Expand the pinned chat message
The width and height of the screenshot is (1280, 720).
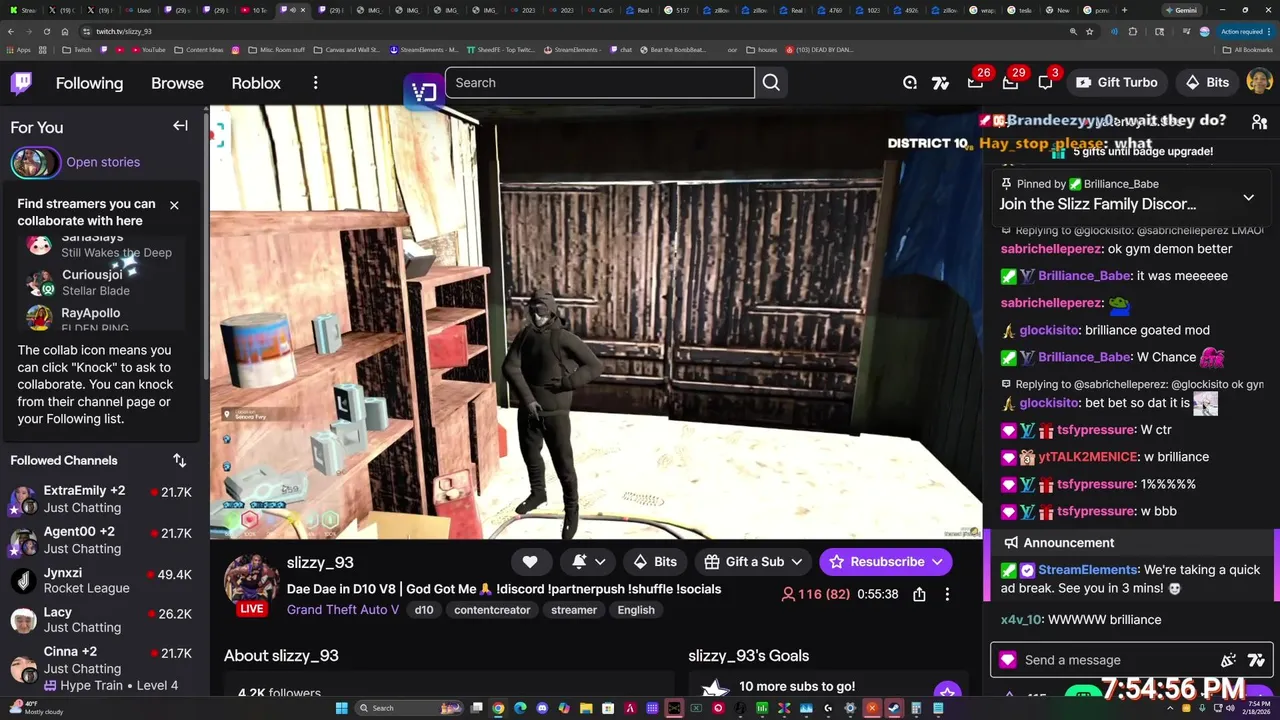click(x=1248, y=197)
